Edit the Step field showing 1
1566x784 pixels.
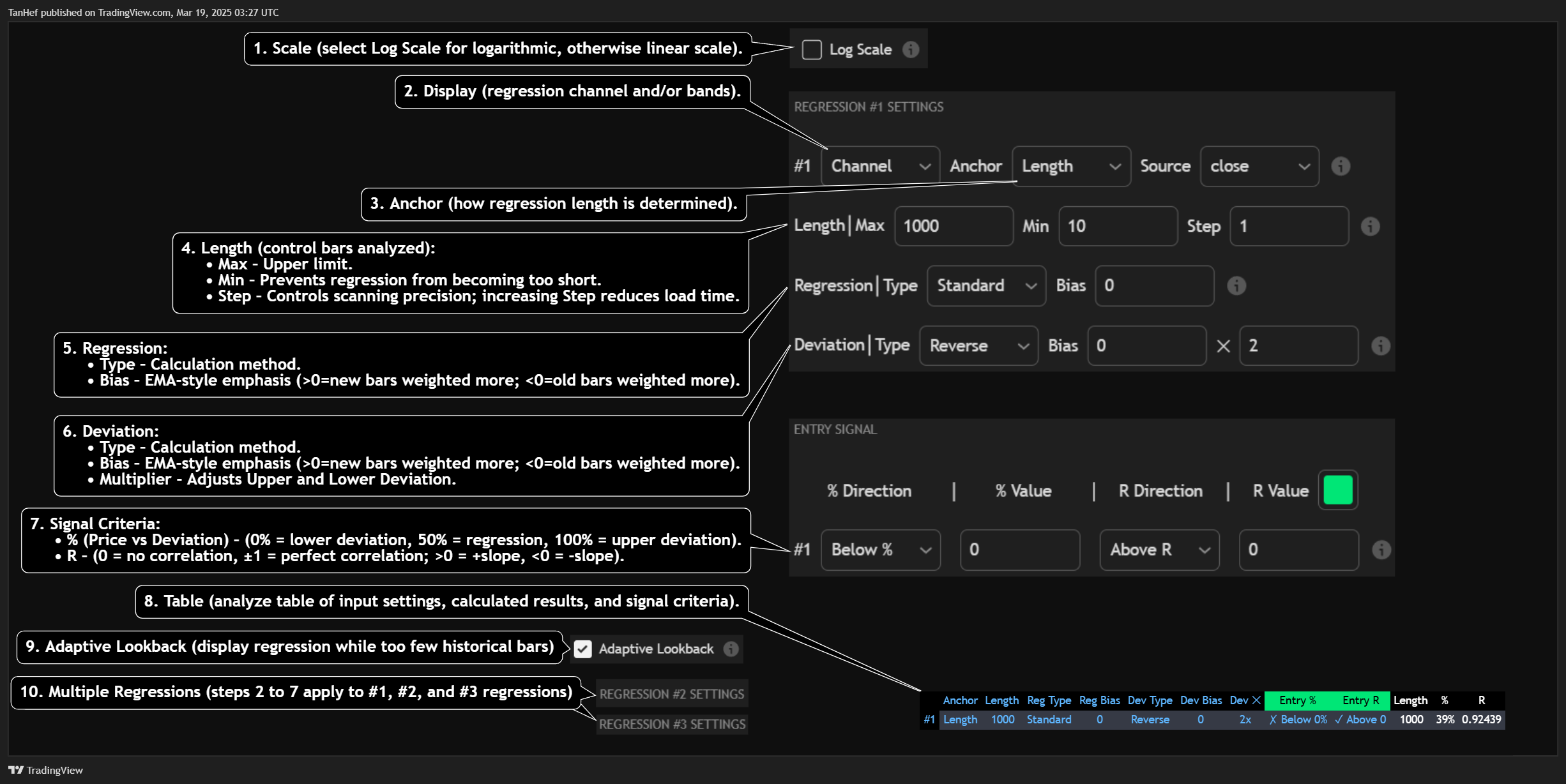pyautogui.click(x=1289, y=226)
